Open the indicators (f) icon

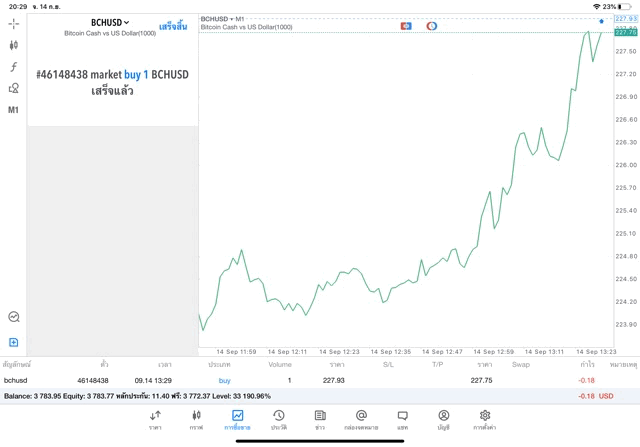tap(13, 67)
